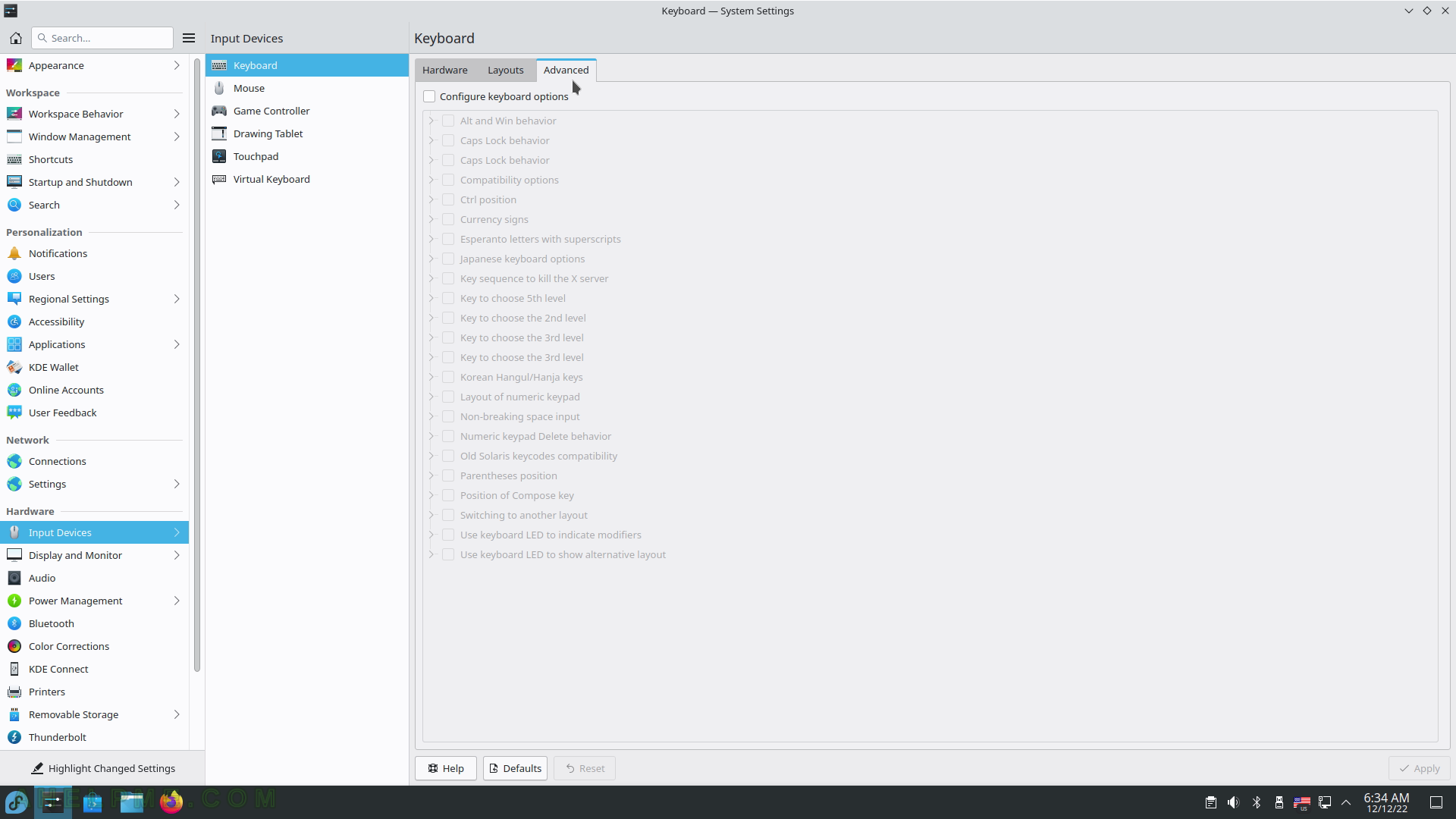This screenshot has width=1456, height=819.
Task: Open Display and Monitor category
Action: 94,555
